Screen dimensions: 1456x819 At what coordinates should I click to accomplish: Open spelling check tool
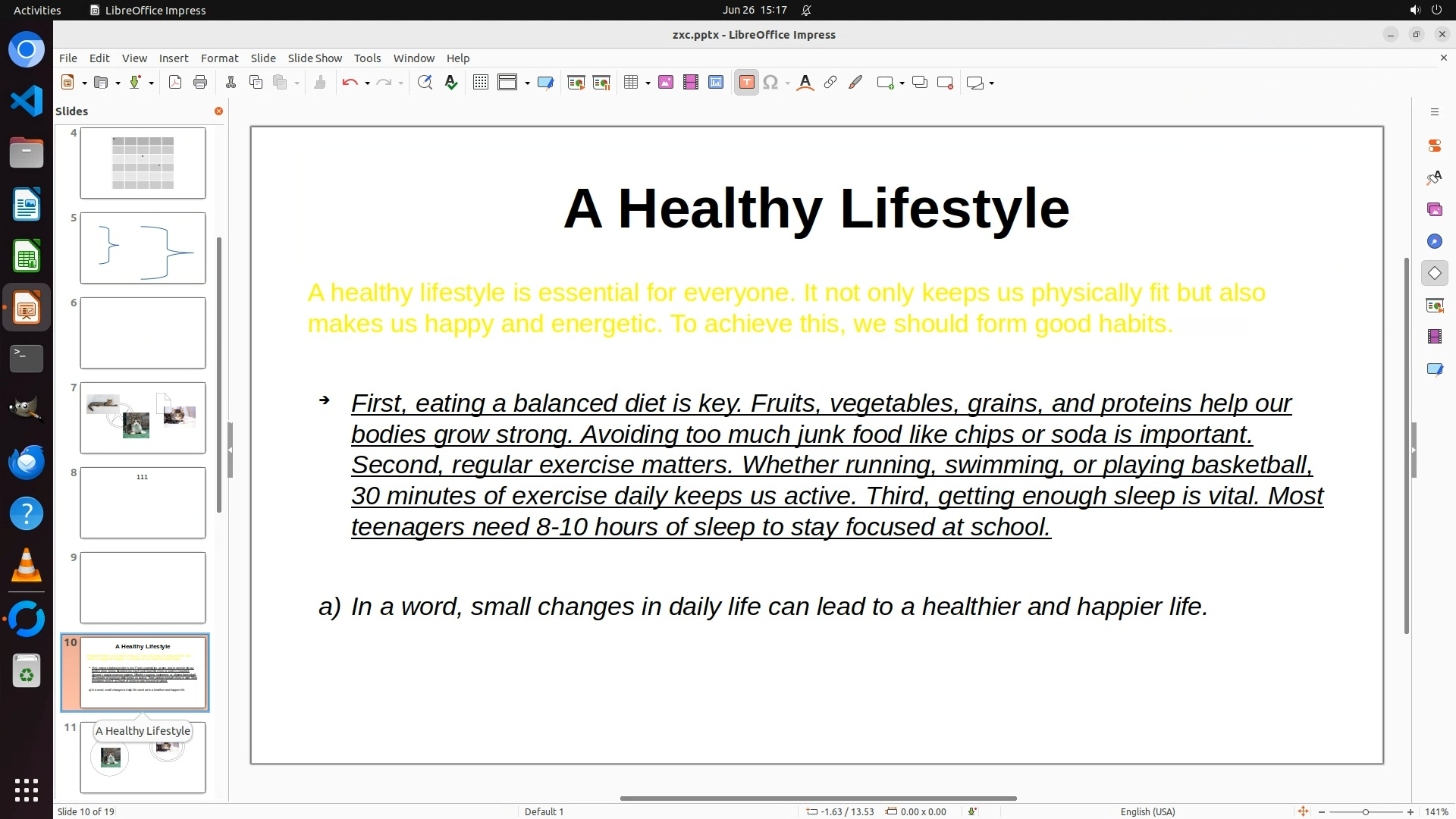451,83
